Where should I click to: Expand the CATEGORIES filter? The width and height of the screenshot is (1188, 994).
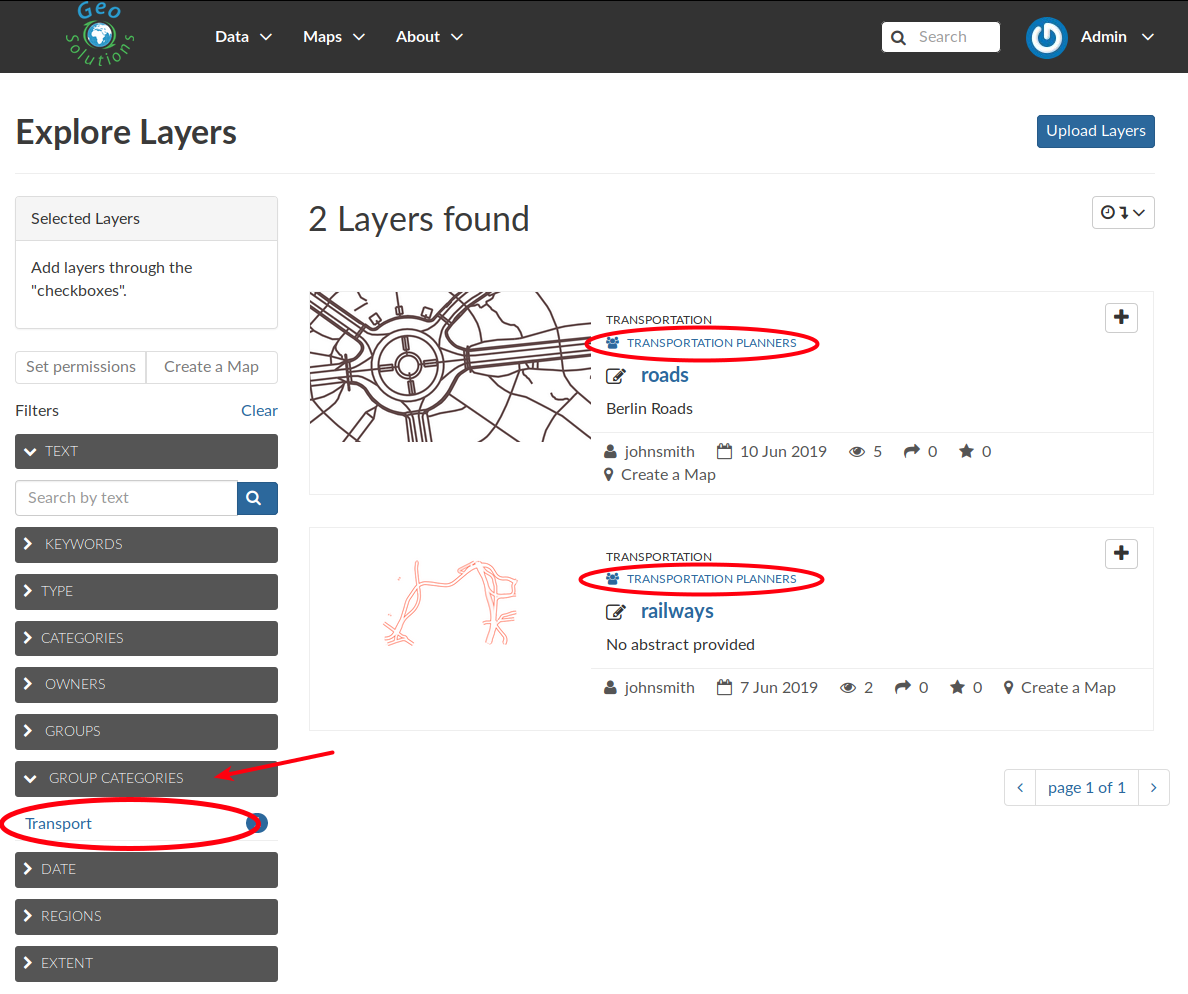pos(146,639)
